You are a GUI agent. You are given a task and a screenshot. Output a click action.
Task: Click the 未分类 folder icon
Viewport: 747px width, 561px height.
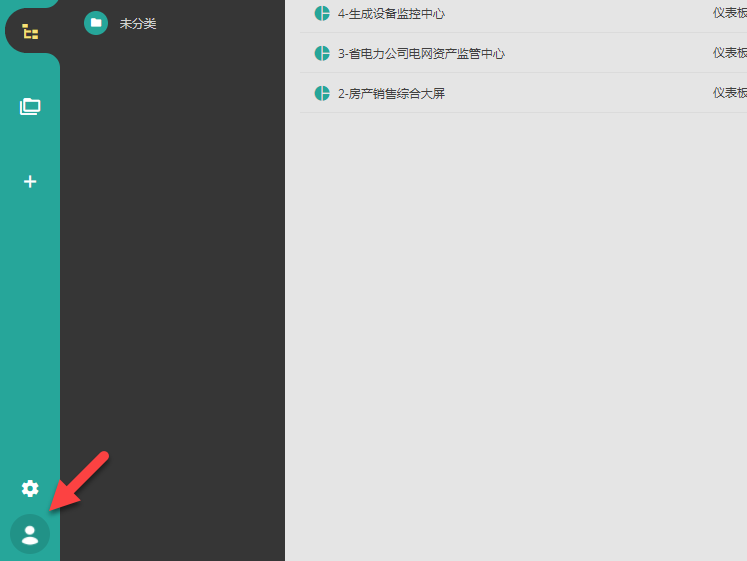point(96,23)
